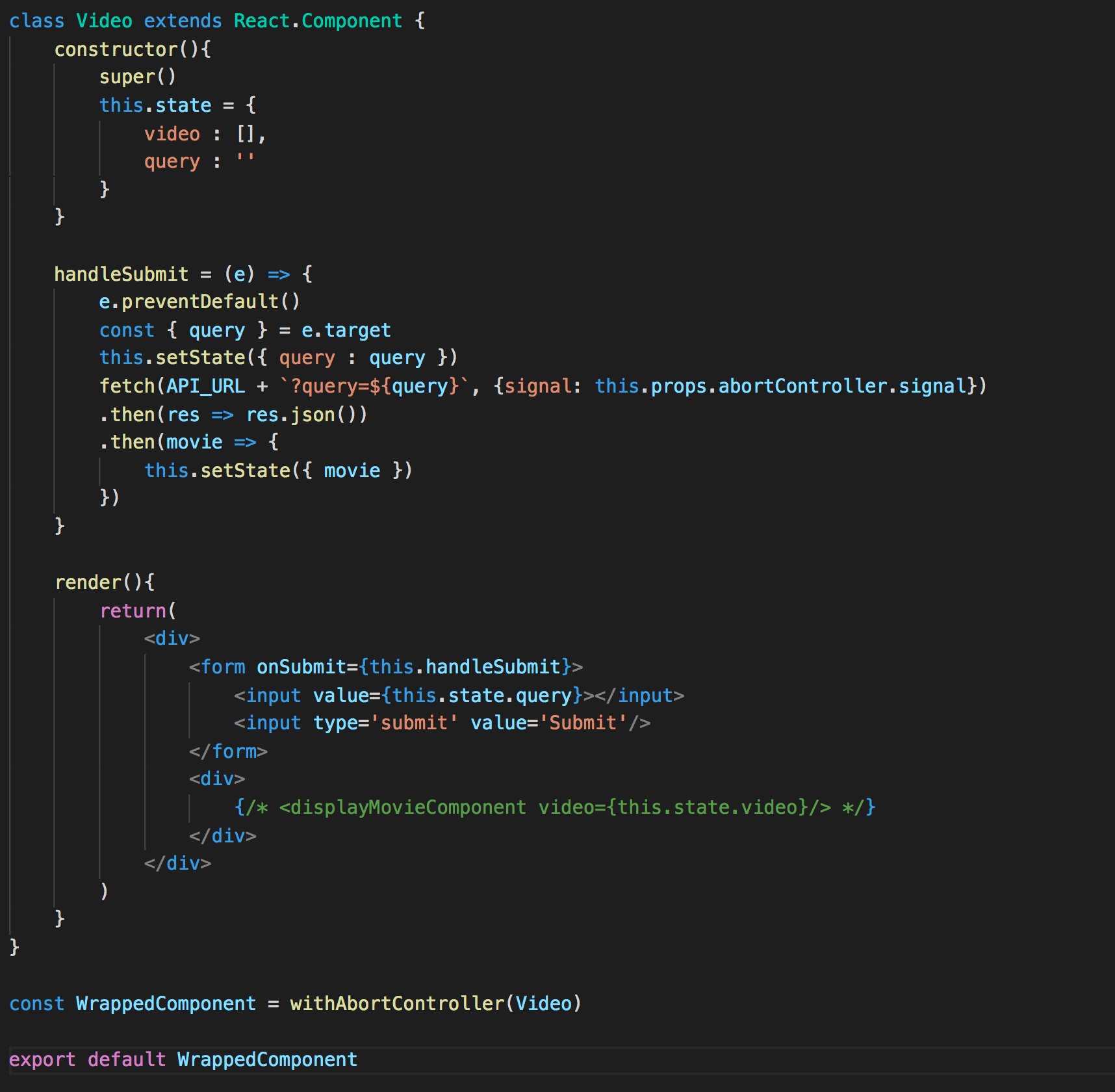The width and height of the screenshot is (1115, 1092).
Task: Click the 'class' keyword on the first line
Action: point(37,21)
